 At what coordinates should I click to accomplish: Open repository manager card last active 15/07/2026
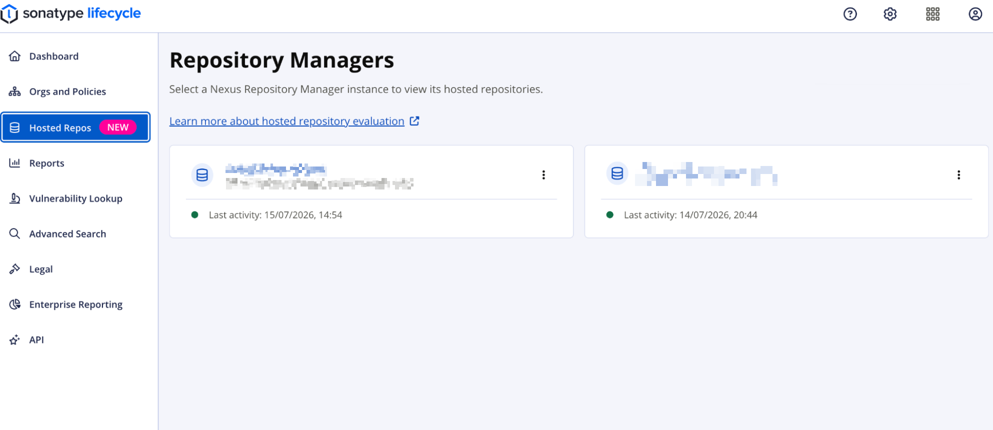click(371, 192)
